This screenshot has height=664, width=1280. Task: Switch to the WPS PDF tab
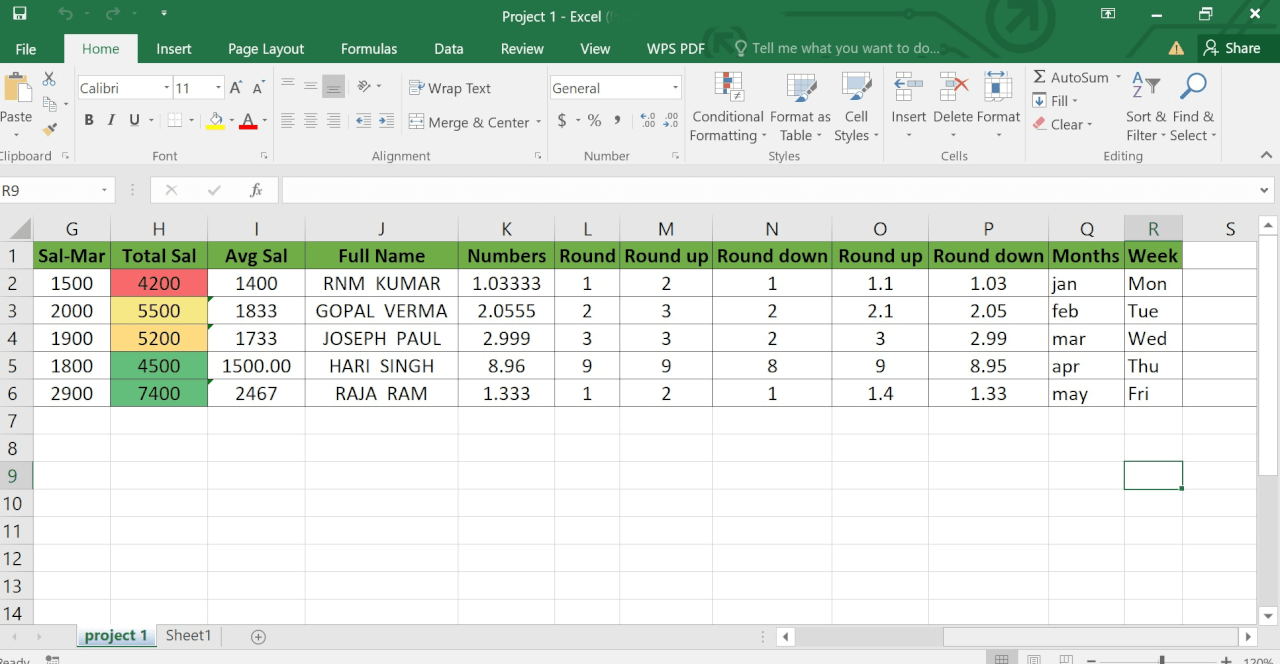coord(676,48)
